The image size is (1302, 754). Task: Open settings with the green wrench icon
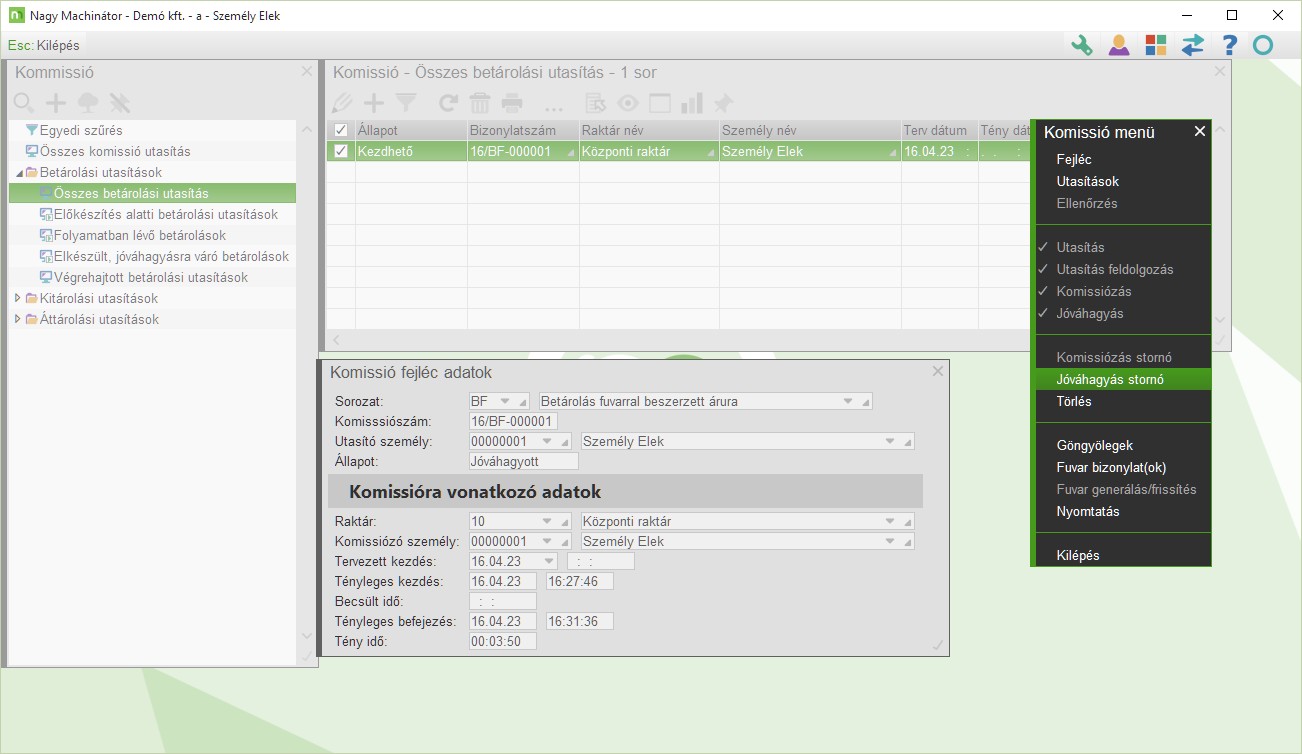tap(1081, 45)
